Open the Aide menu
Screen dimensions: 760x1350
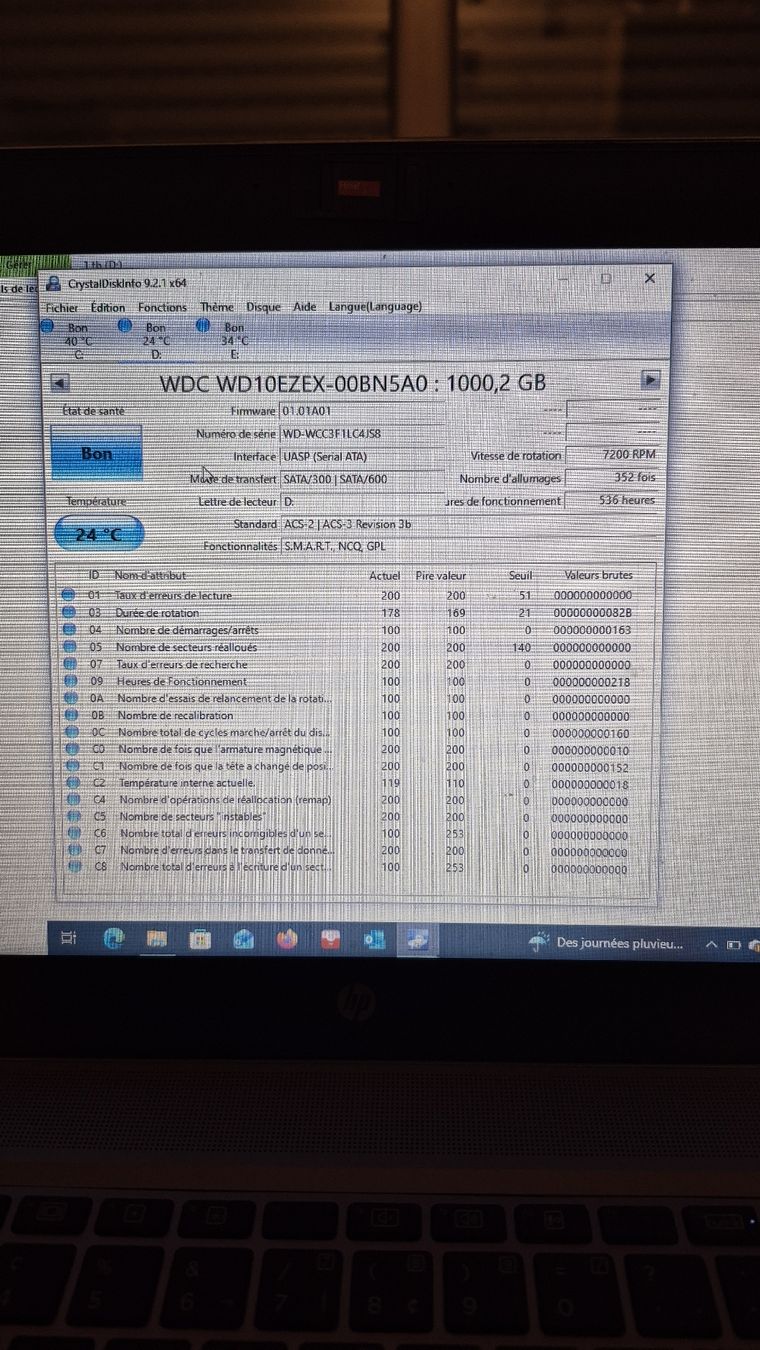pyautogui.click(x=305, y=307)
